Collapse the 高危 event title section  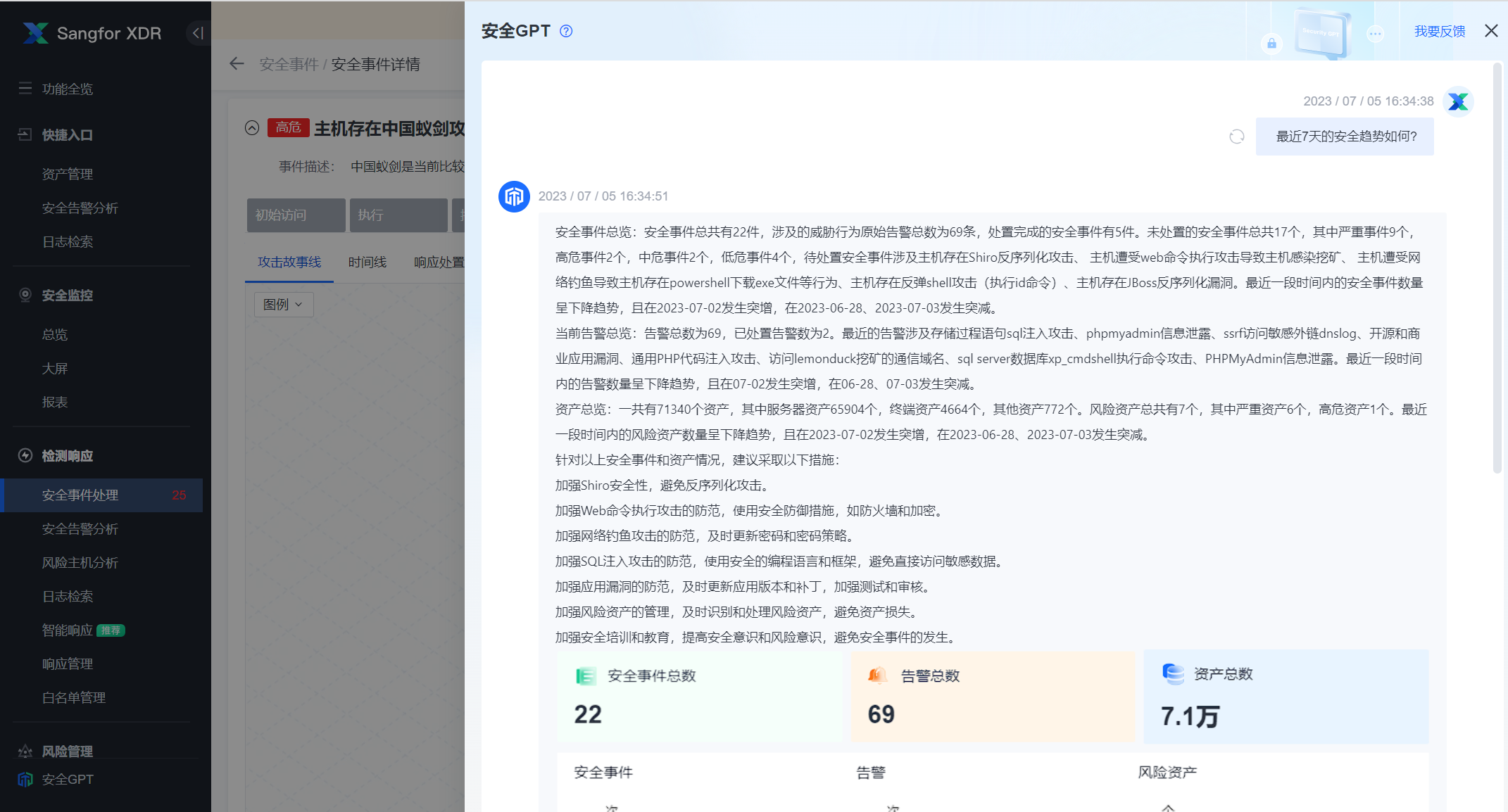pyautogui.click(x=252, y=128)
